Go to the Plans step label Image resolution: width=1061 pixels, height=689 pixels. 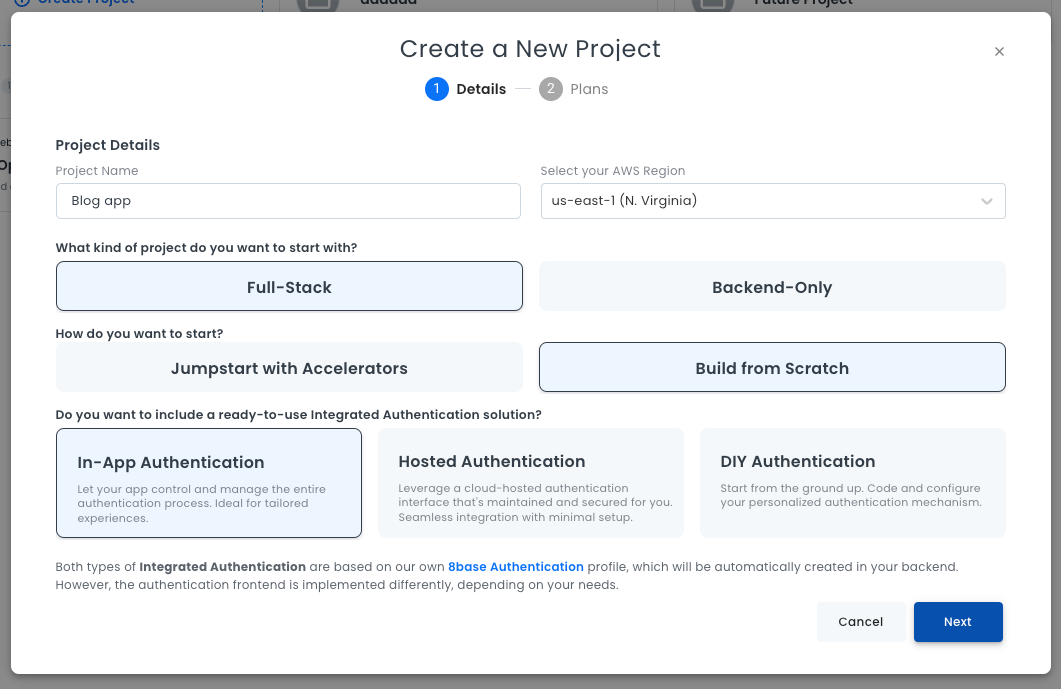click(589, 89)
